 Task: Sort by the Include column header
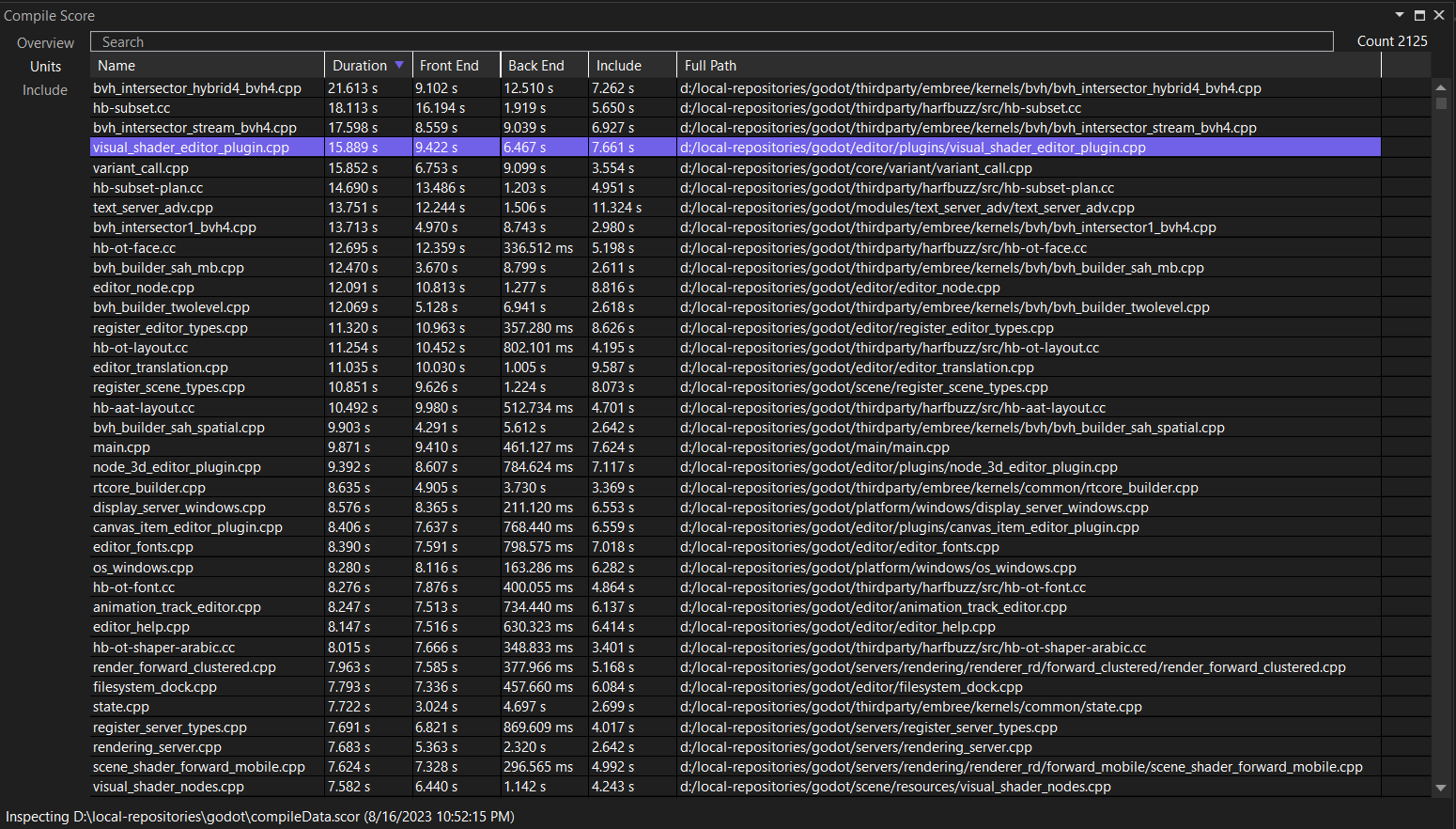pyautogui.click(x=632, y=66)
